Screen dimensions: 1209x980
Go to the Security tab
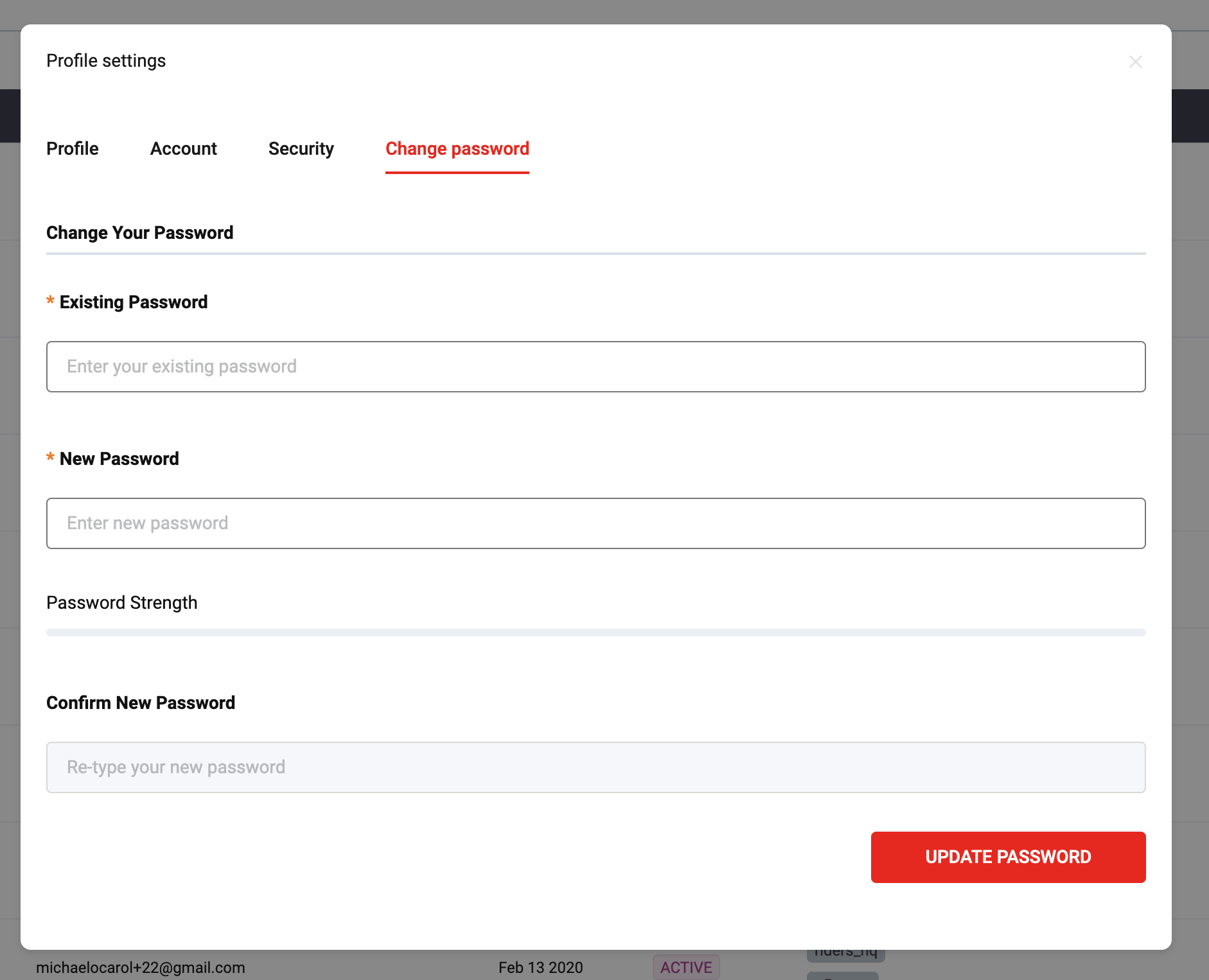pyautogui.click(x=301, y=148)
